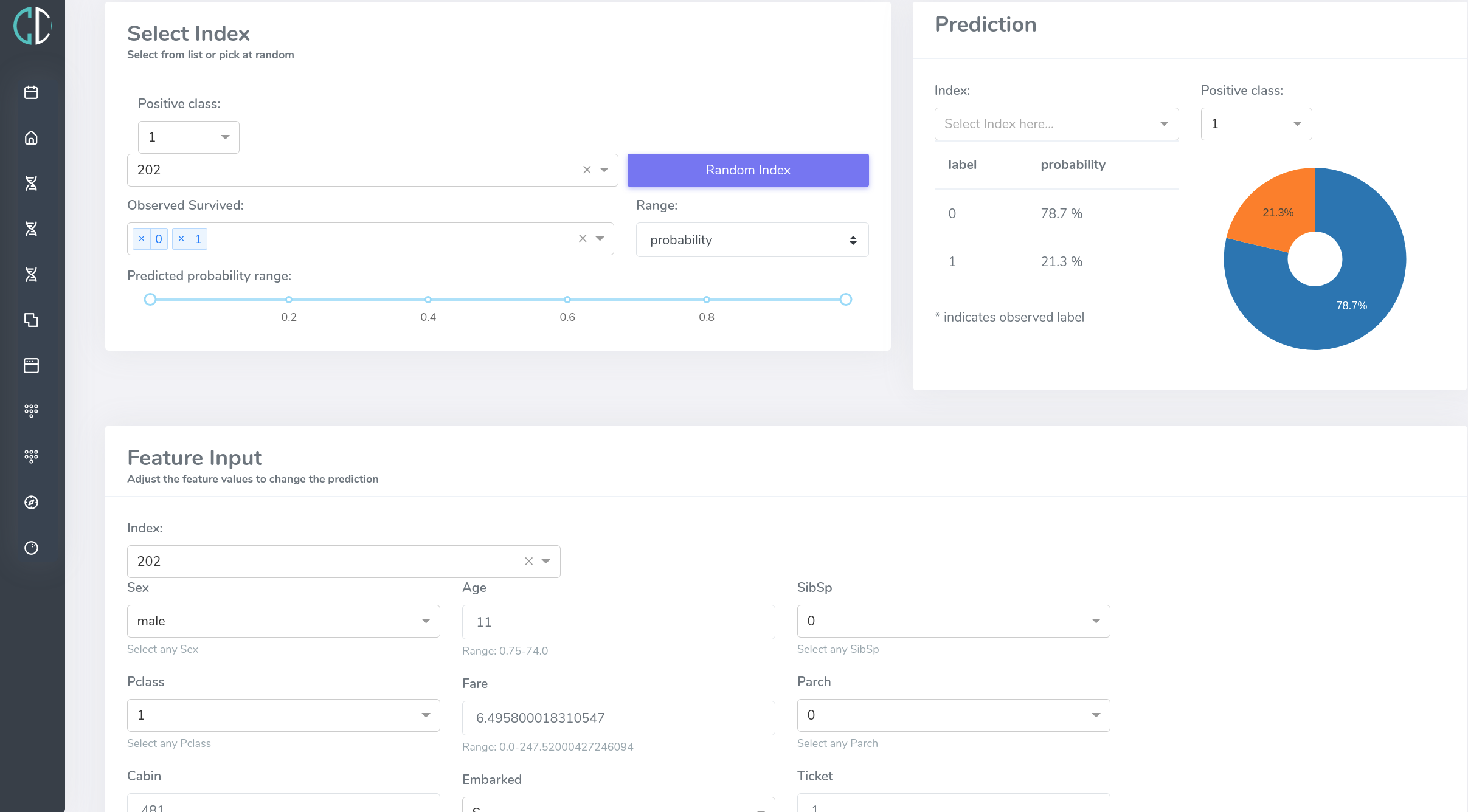Click the calendar icon in sidebar
The width and height of the screenshot is (1468, 812).
pyautogui.click(x=31, y=92)
